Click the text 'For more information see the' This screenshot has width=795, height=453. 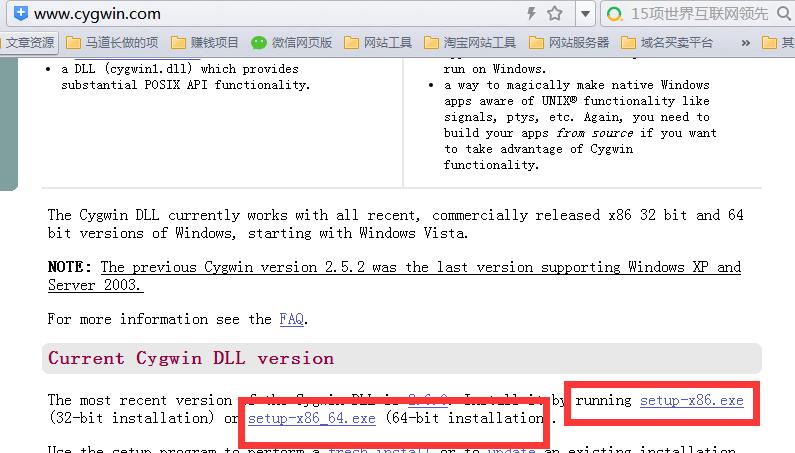click(160, 319)
